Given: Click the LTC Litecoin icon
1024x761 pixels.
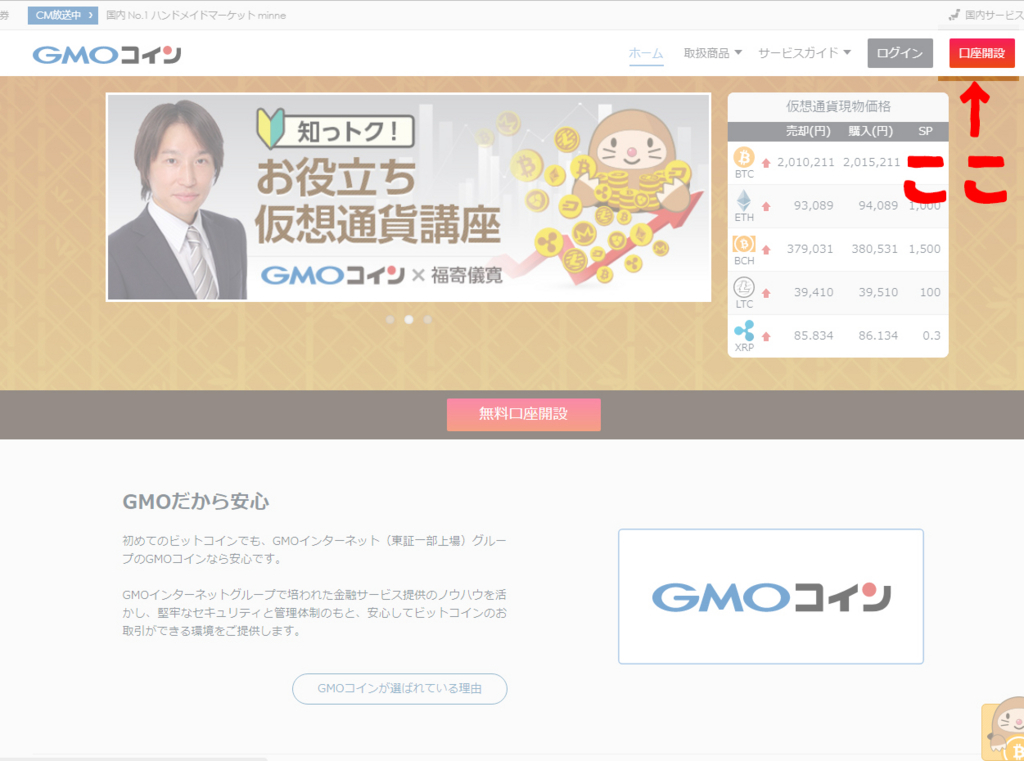Looking at the screenshot, I should (x=744, y=287).
